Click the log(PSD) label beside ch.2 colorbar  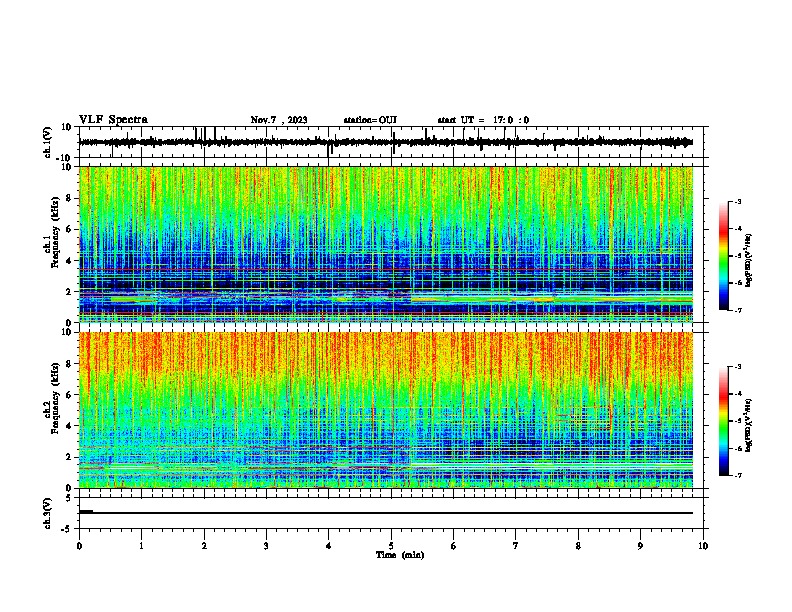pyautogui.click(x=749, y=426)
